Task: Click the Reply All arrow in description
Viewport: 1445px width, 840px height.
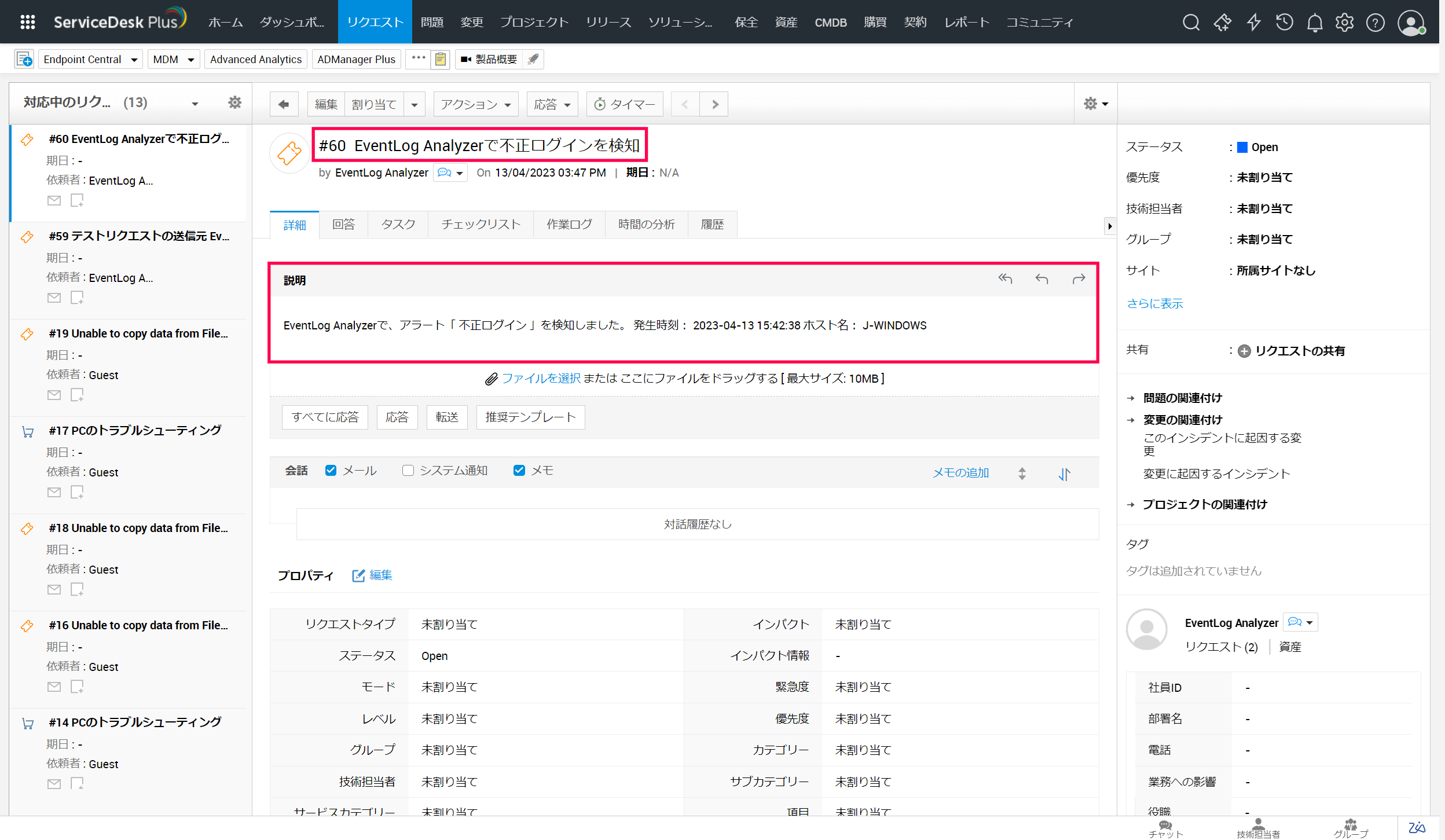Action: (1005, 279)
